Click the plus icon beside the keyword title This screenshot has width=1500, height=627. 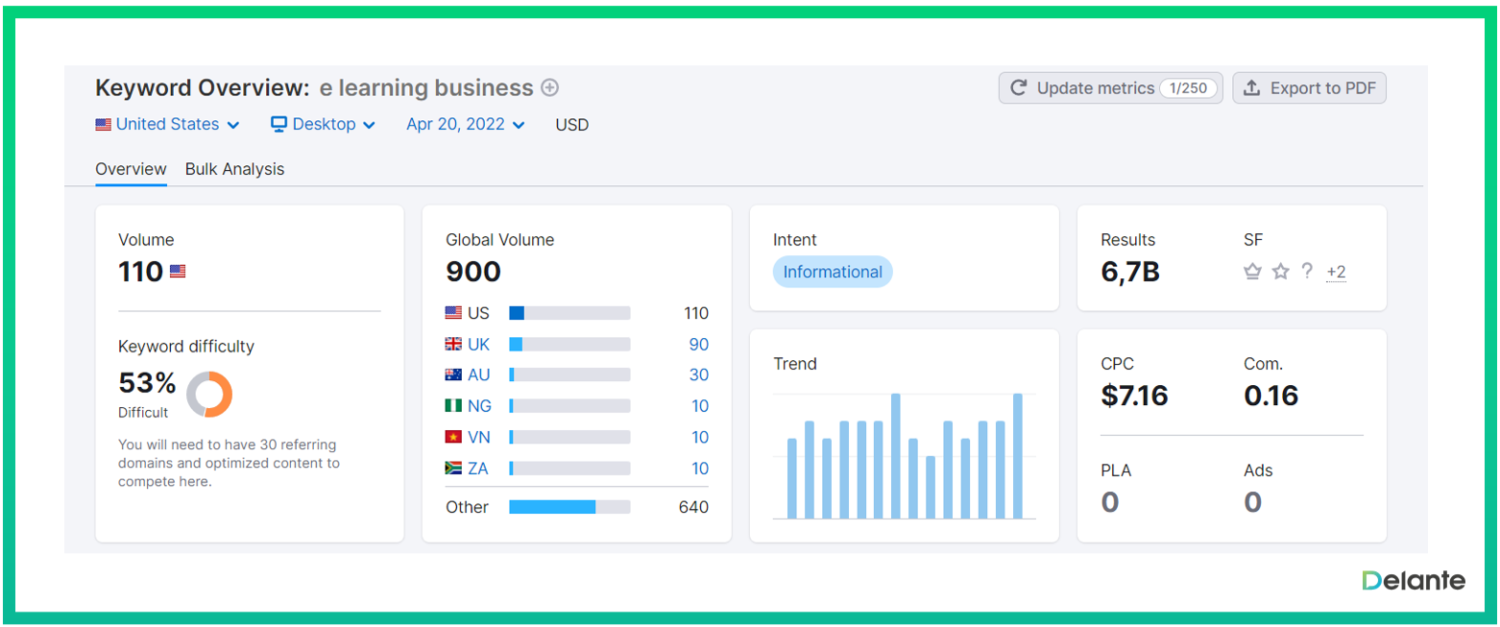(549, 88)
